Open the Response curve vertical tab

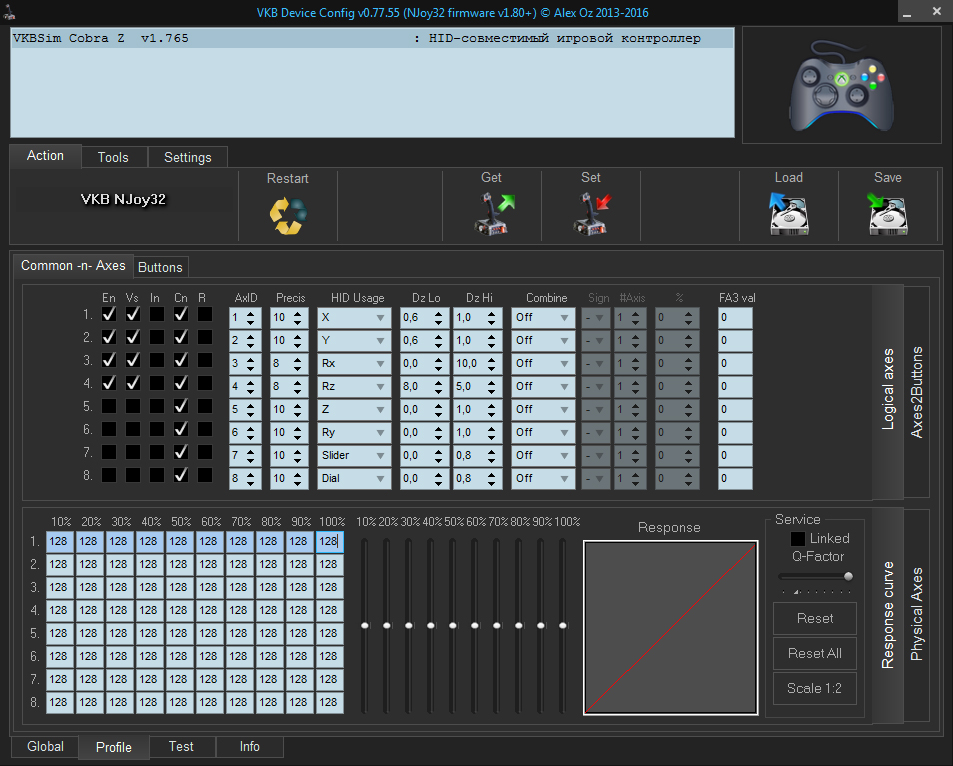point(888,614)
